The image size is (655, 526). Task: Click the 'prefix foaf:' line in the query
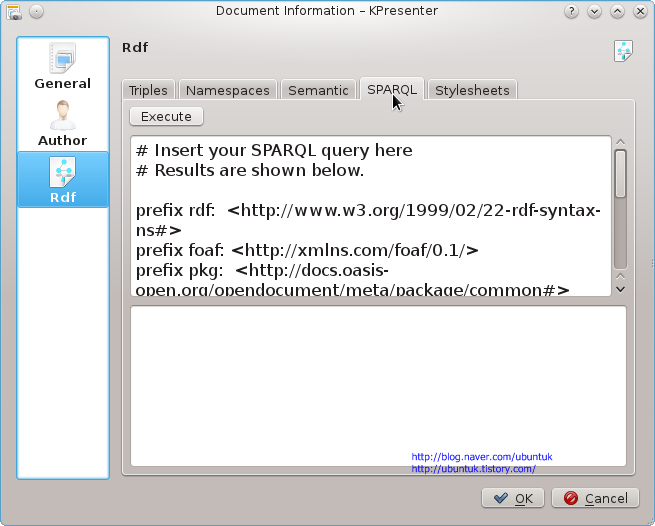(x=307, y=250)
